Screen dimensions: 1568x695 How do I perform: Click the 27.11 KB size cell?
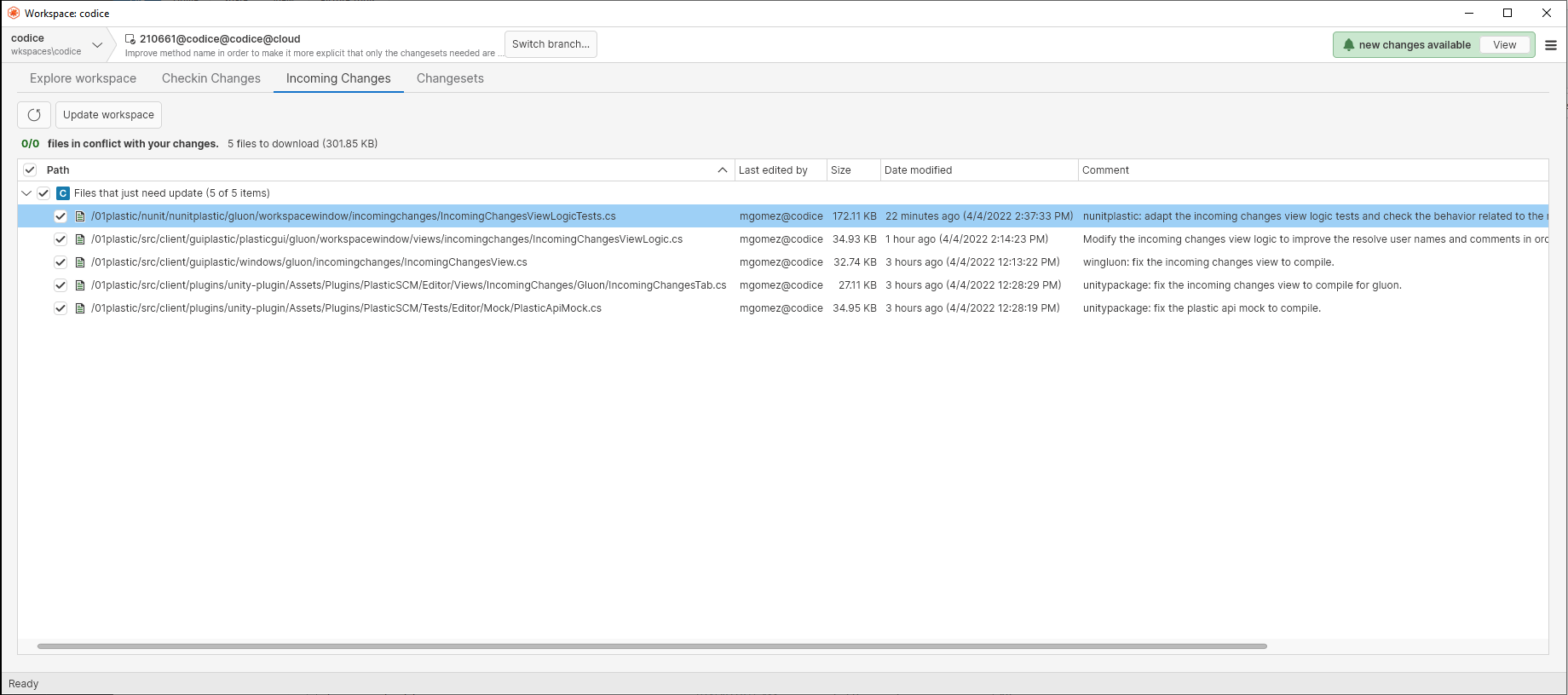coord(856,285)
